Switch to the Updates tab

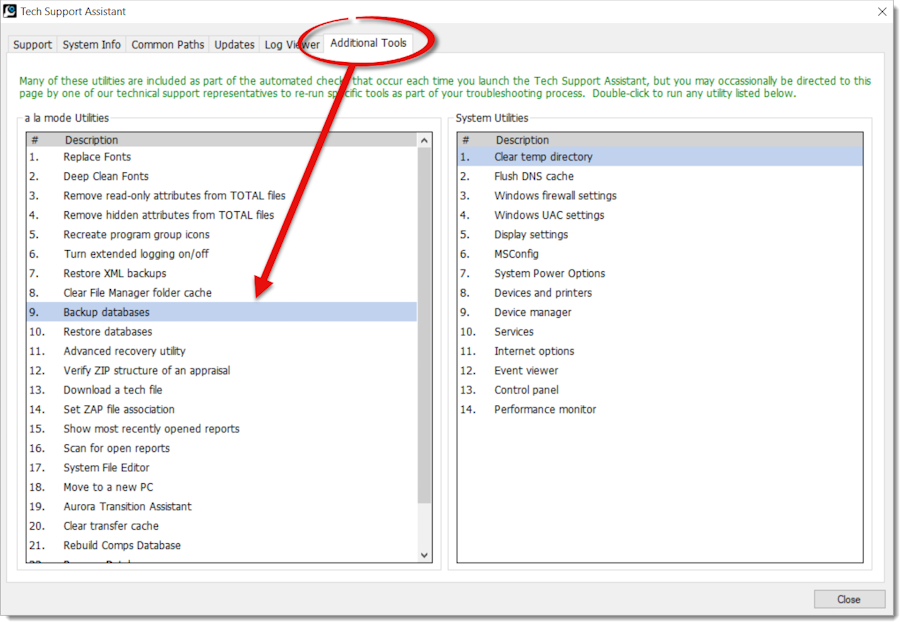pos(234,44)
